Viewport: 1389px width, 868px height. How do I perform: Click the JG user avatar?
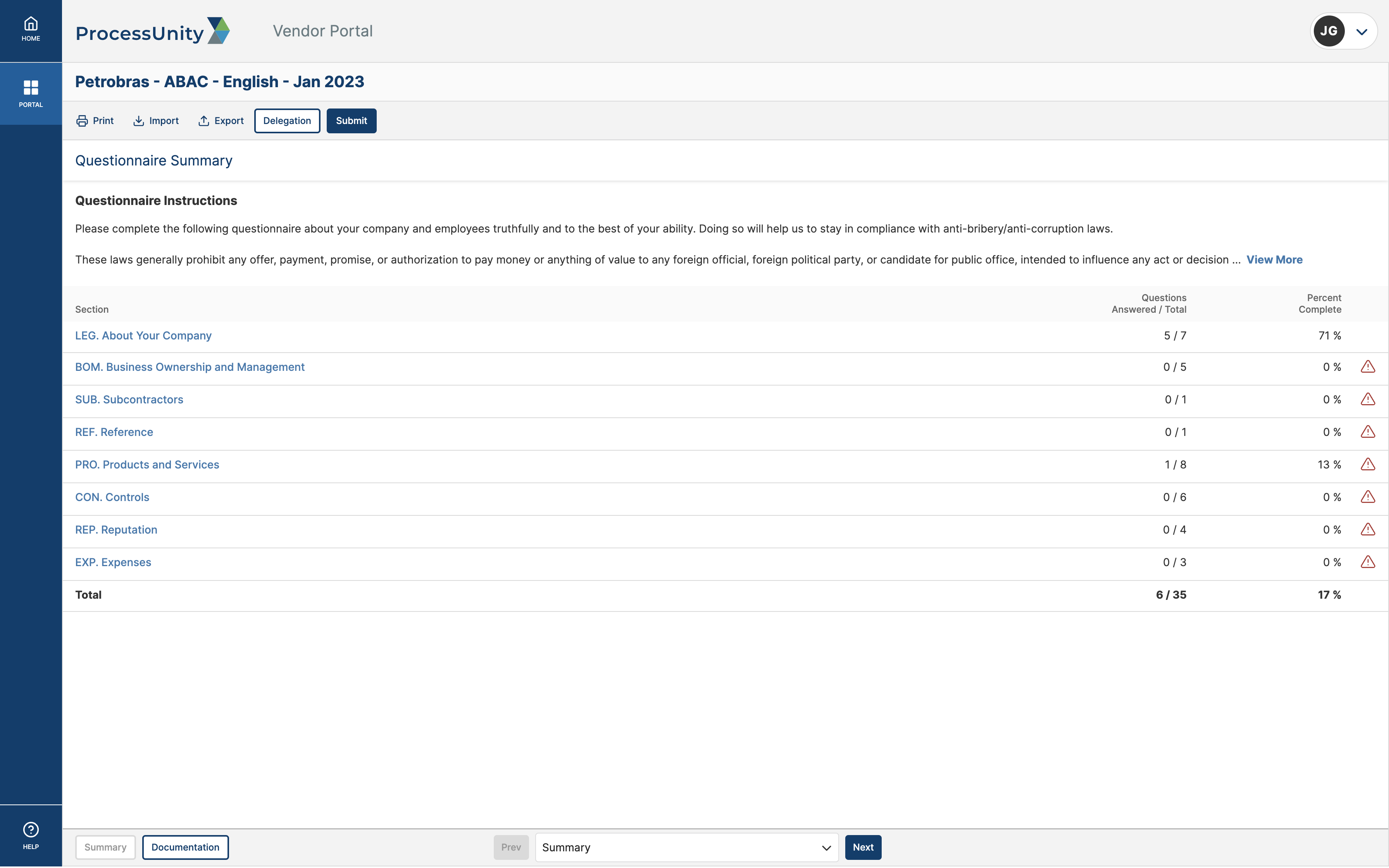point(1329,31)
